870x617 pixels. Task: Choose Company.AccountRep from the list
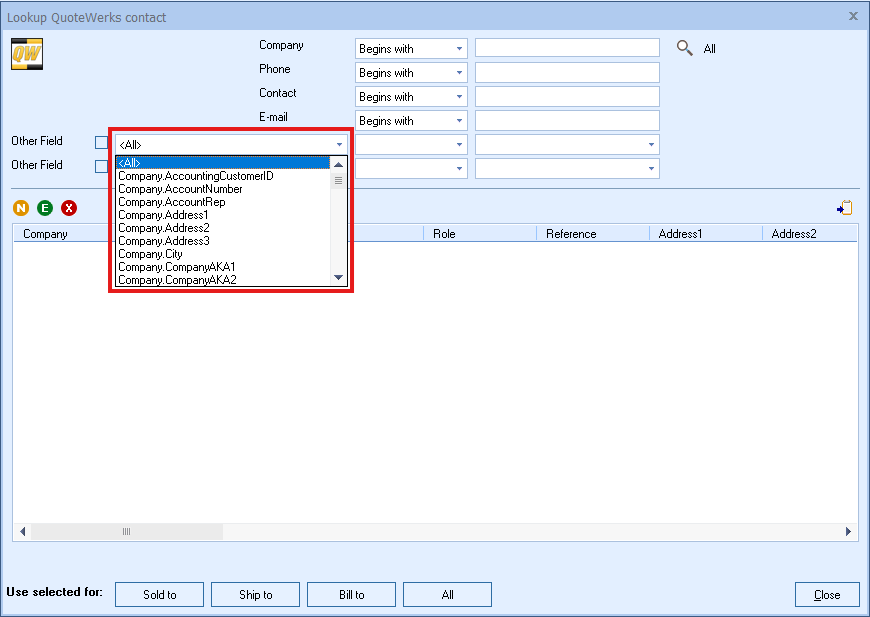[223, 202]
